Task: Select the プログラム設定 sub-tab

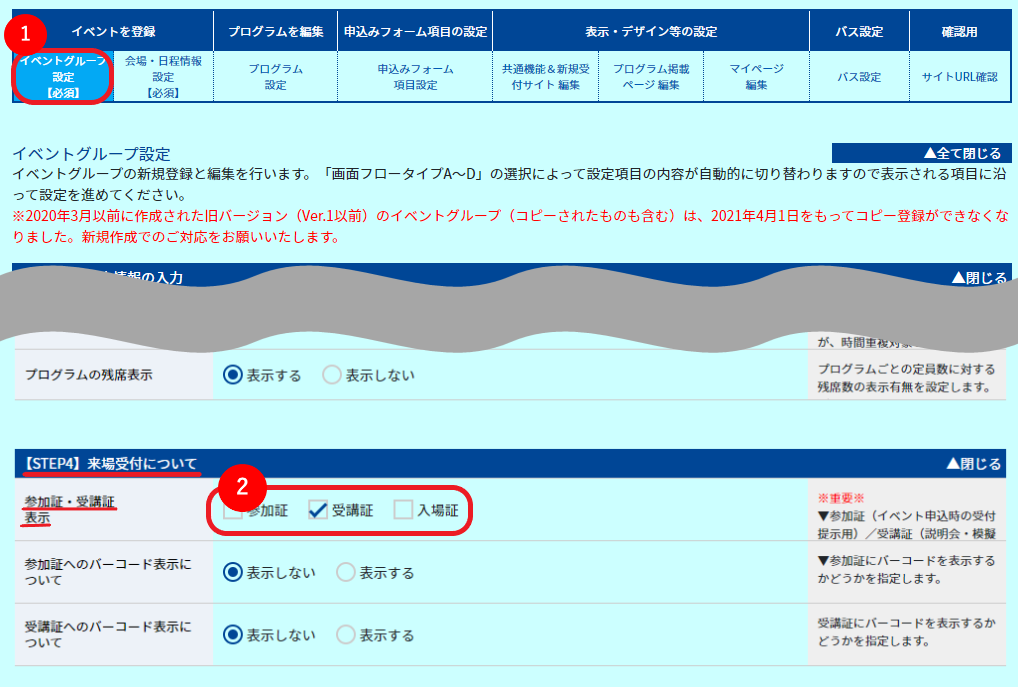Action: (275, 77)
